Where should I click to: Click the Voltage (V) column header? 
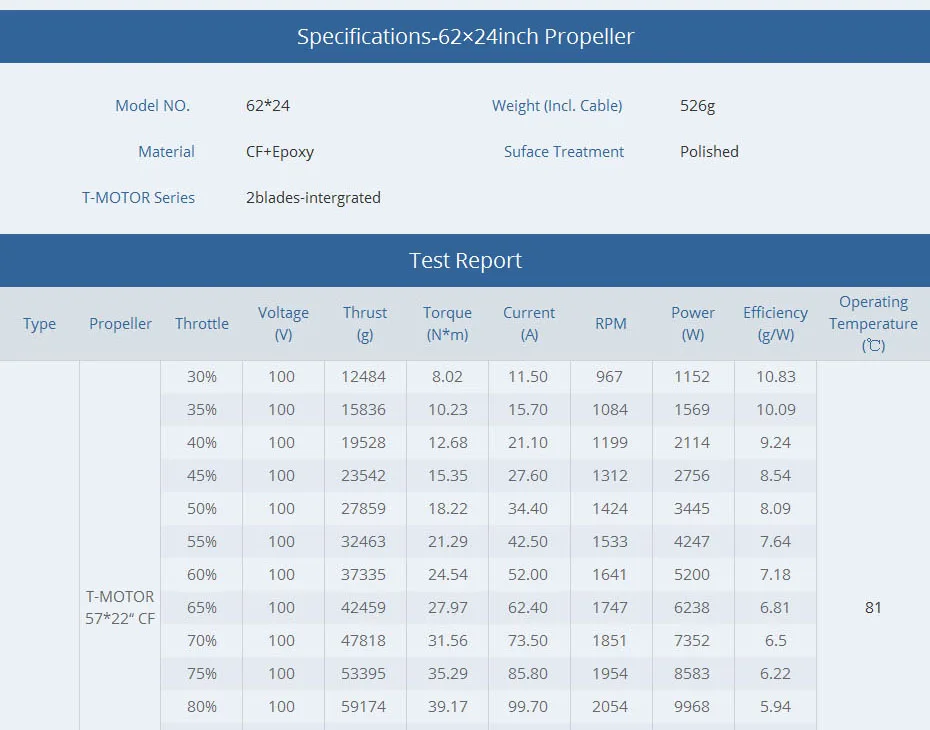tap(283, 324)
